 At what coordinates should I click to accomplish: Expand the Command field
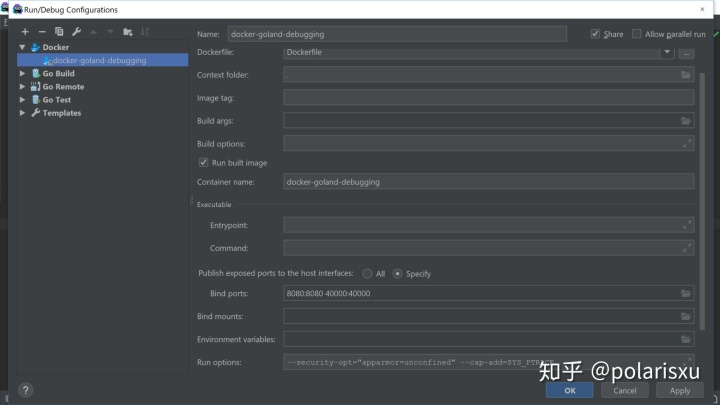(x=686, y=248)
